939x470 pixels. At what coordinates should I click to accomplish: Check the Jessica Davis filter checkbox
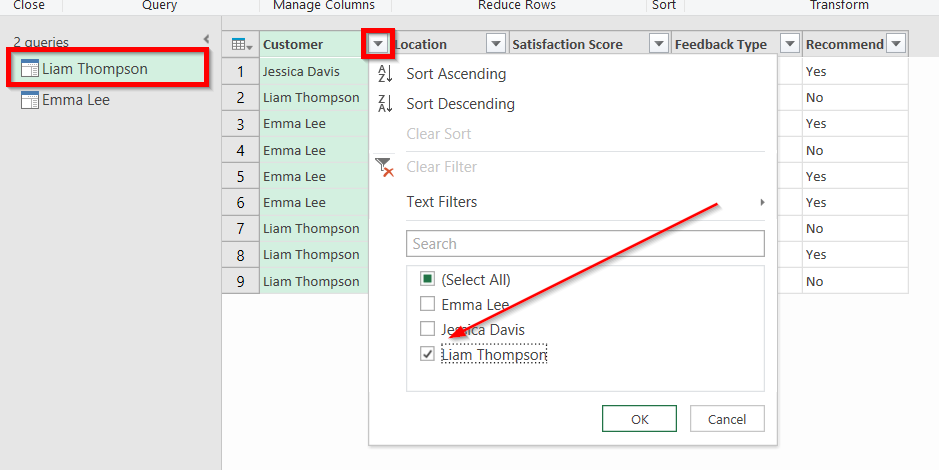click(427, 329)
